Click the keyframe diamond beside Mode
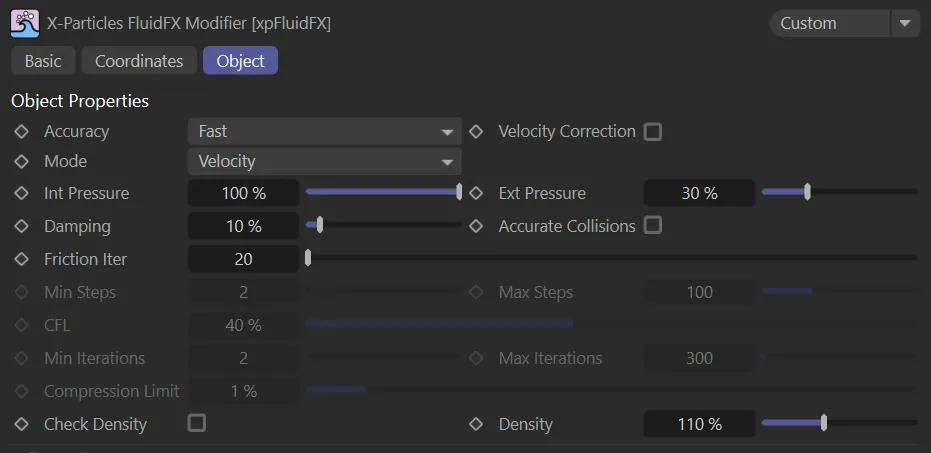The height and width of the screenshot is (453, 931). click(22, 161)
